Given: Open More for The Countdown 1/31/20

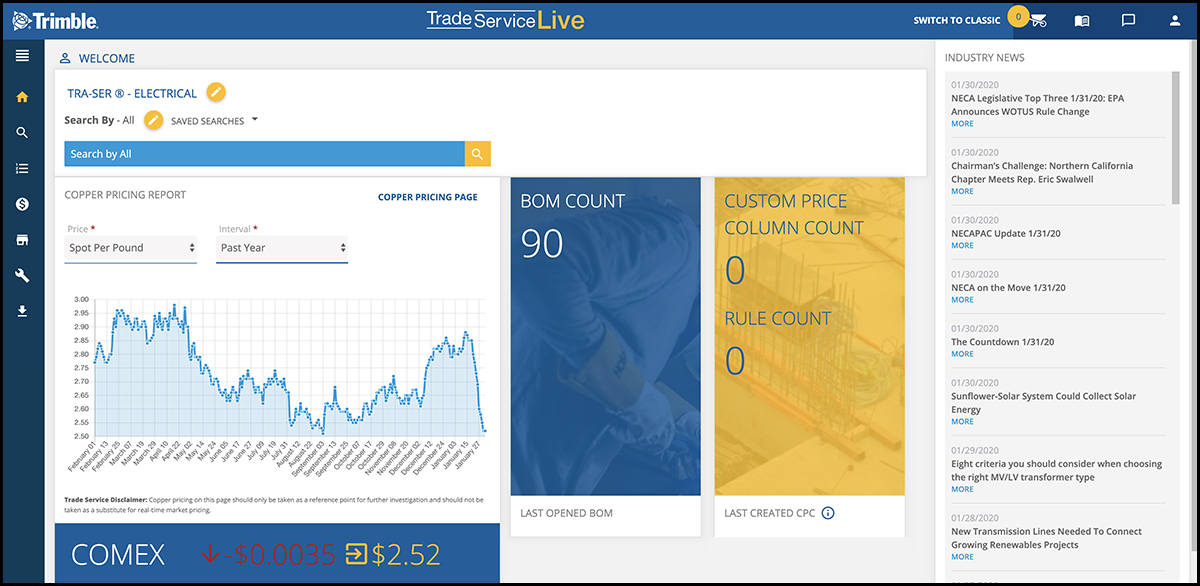Looking at the screenshot, I should (x=962, y=354).
